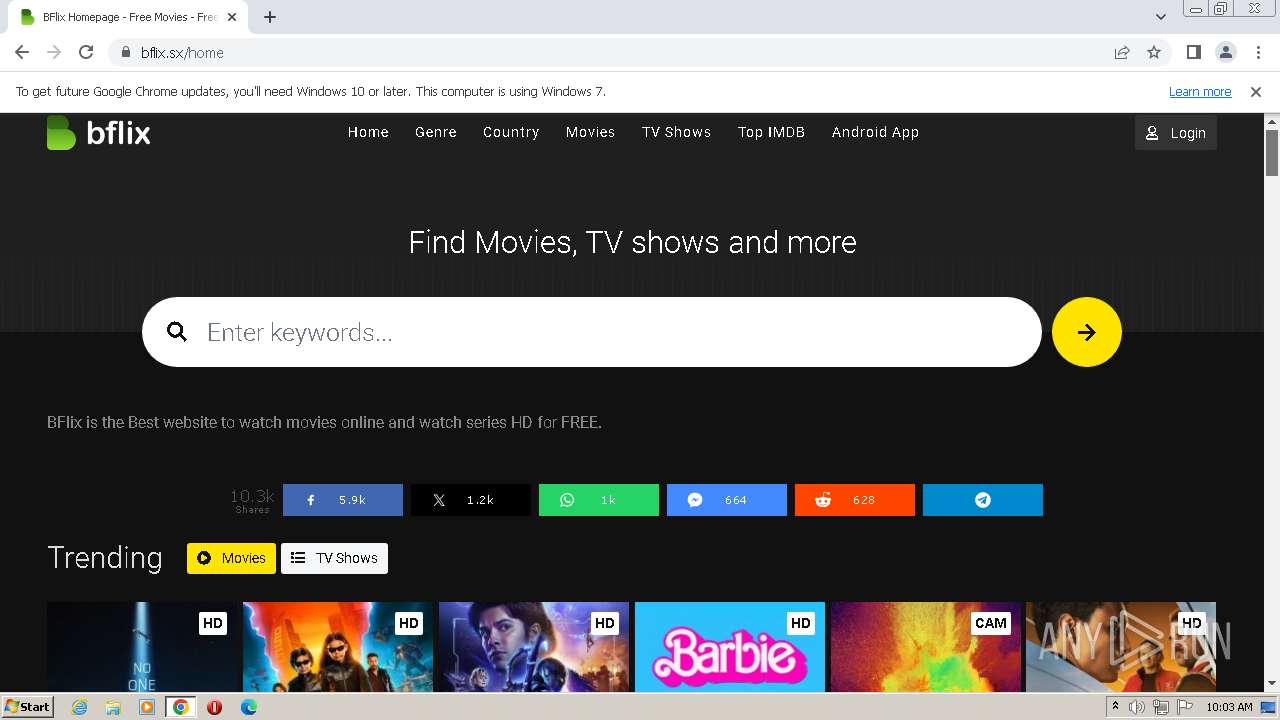The height and width of the screenshot is (720, 1280).
Task: Share via Telegram button
Action: pyautogui.click(x=983, y=500)
